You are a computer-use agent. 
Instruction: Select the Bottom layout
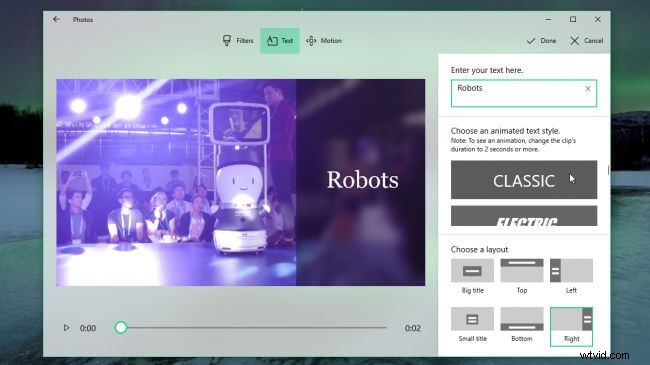pyautogui.click(x=522, y=325)
